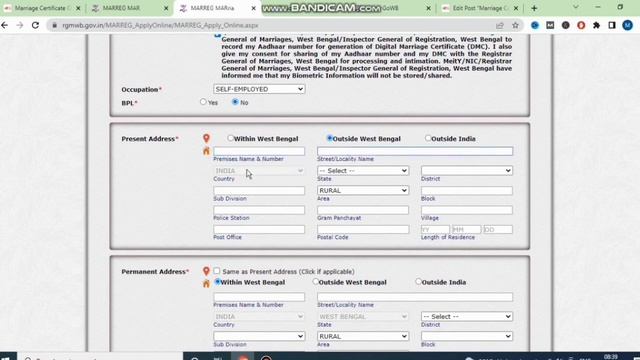The height and width of the screenshot is (360, 640).
Task: Open the side panel icon in the toolbar
Action: pyautogui.click(x=612, y=25)
